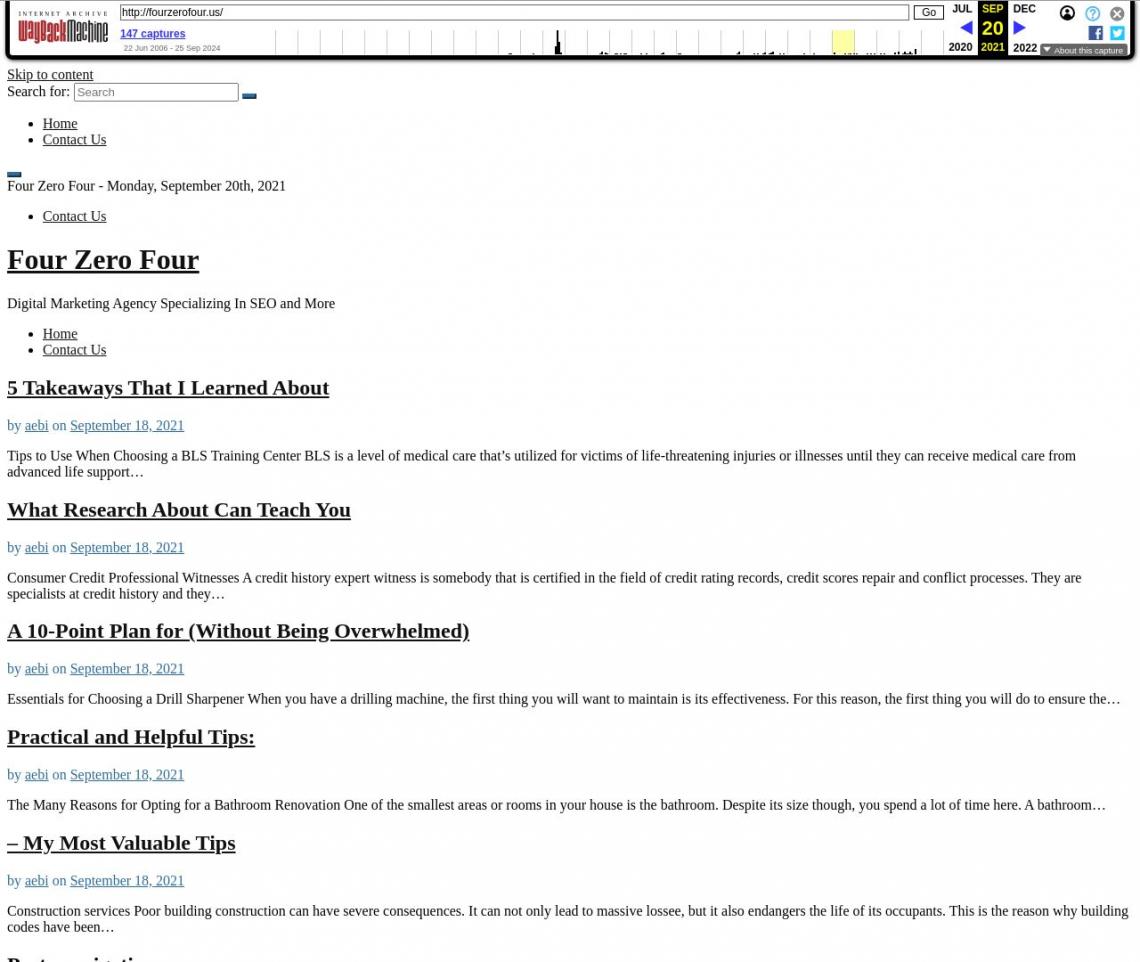Open post – My Most Valuable Tips
The height and width of the screenshot is (962, 1140).
121,843
